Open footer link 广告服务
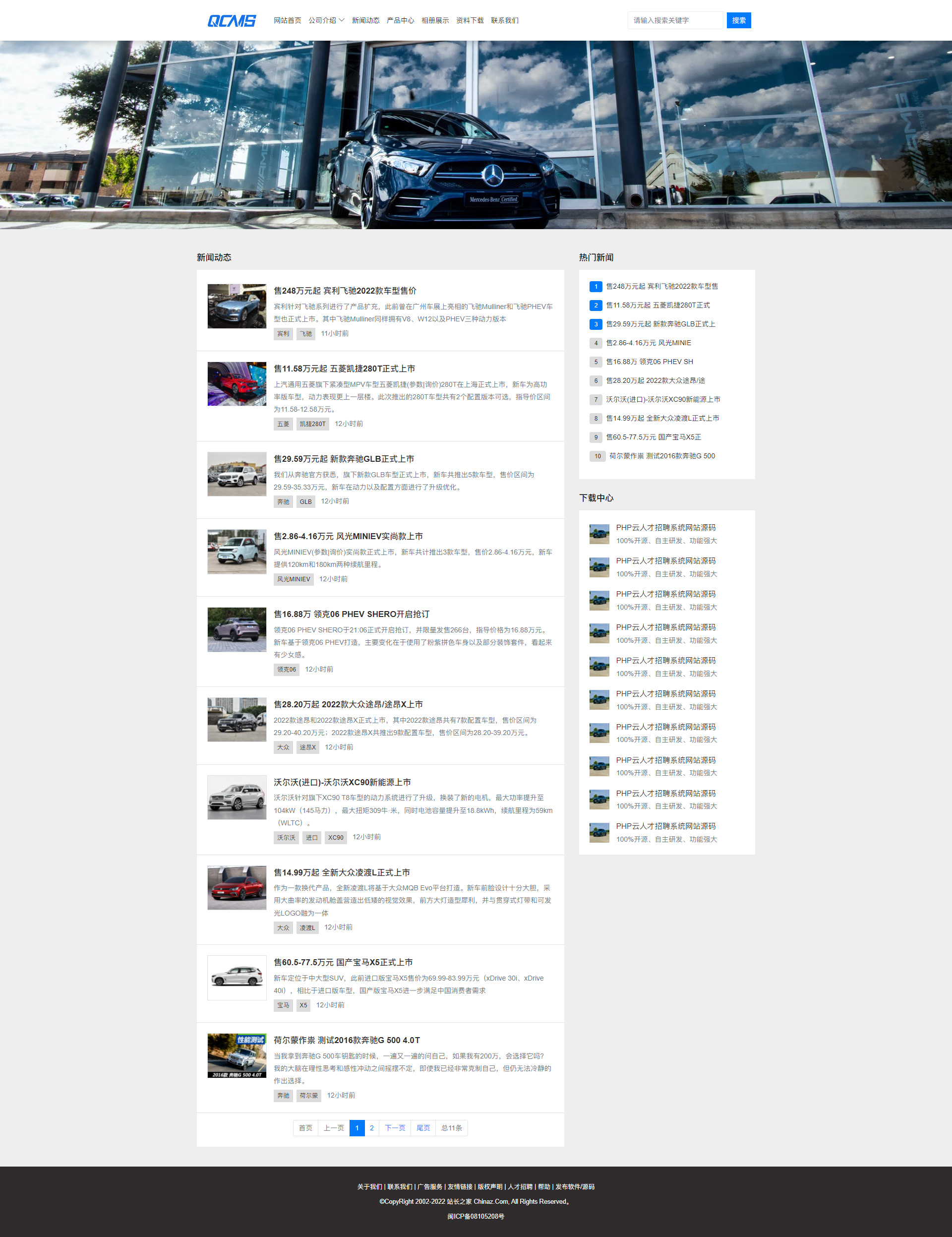This screenshot has height=1237, width=952. [x=430, y=1186]
